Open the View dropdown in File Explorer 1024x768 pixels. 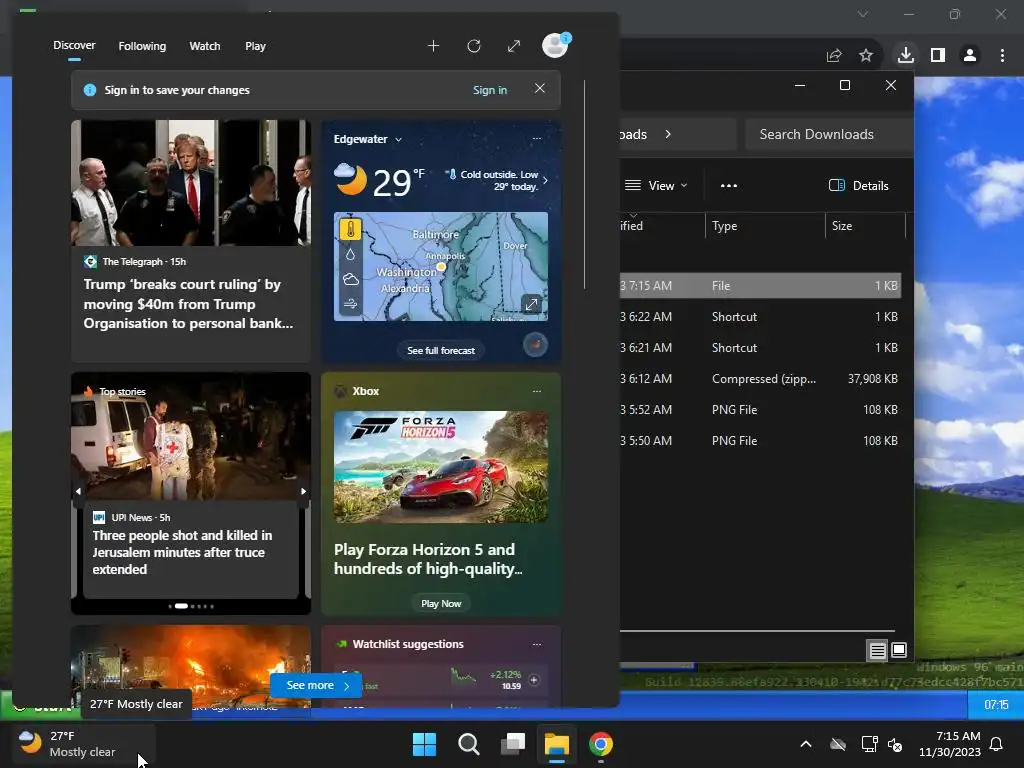click(656, 185)
